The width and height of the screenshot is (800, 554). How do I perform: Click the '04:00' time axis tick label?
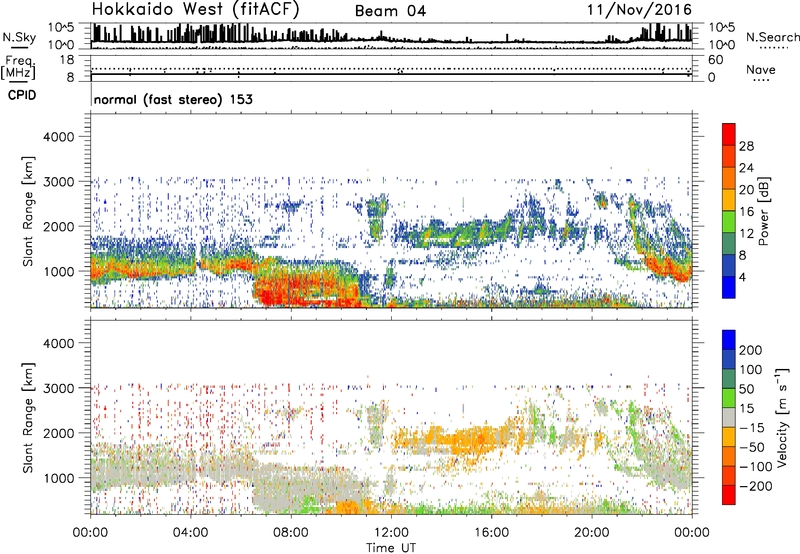(190, 533)
